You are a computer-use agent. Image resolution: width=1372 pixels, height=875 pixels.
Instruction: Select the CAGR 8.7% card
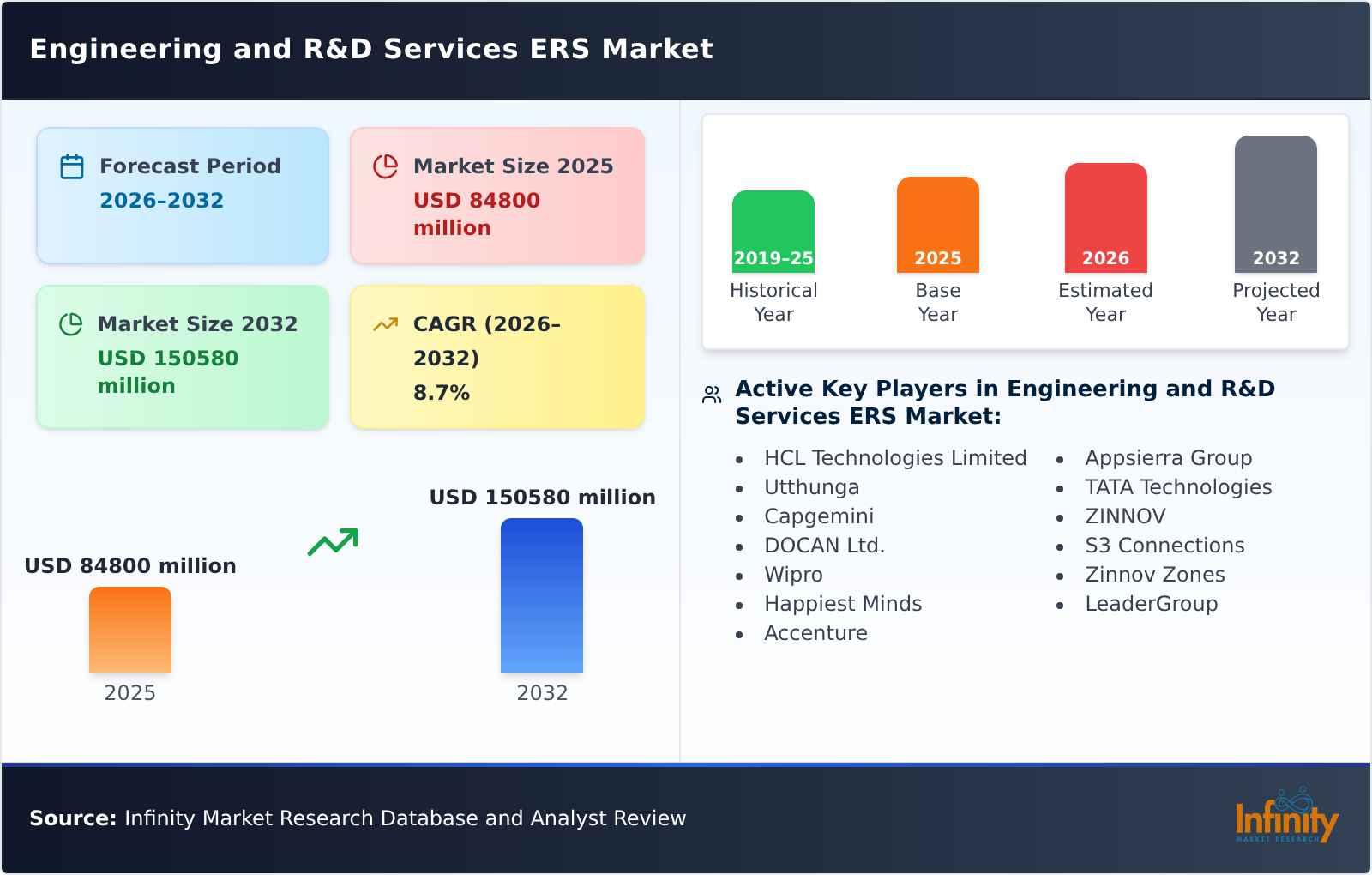click(496, 357)
